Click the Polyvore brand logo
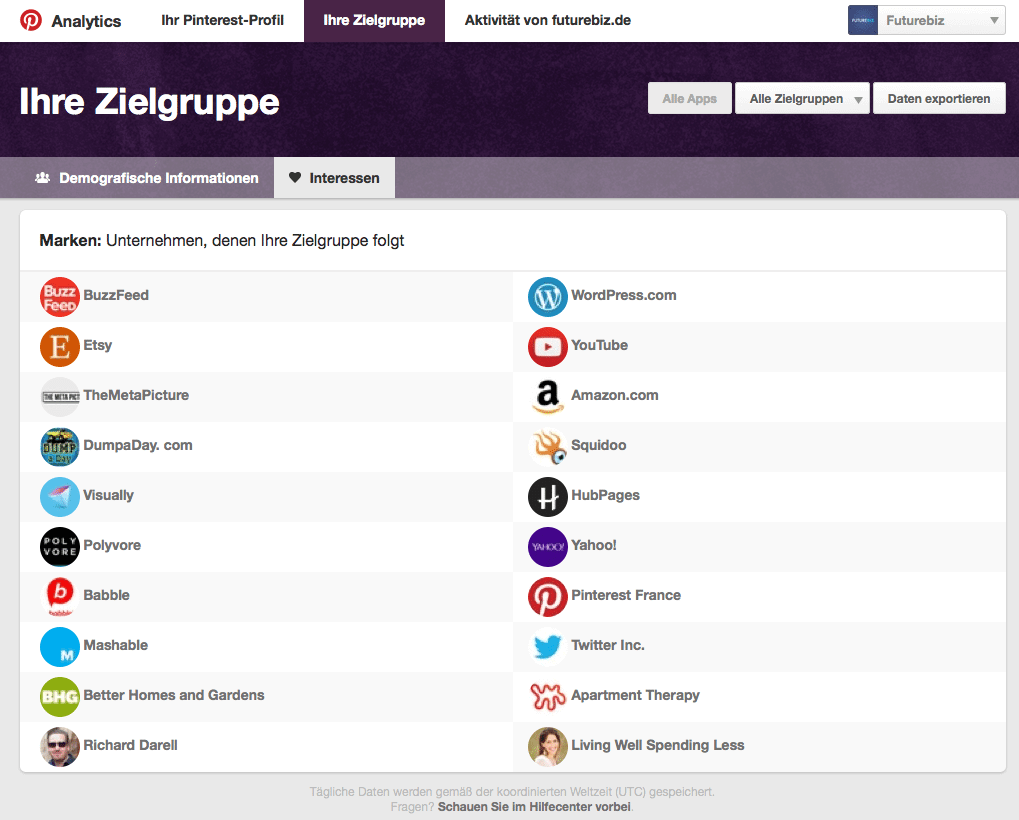 click(60, 547)
